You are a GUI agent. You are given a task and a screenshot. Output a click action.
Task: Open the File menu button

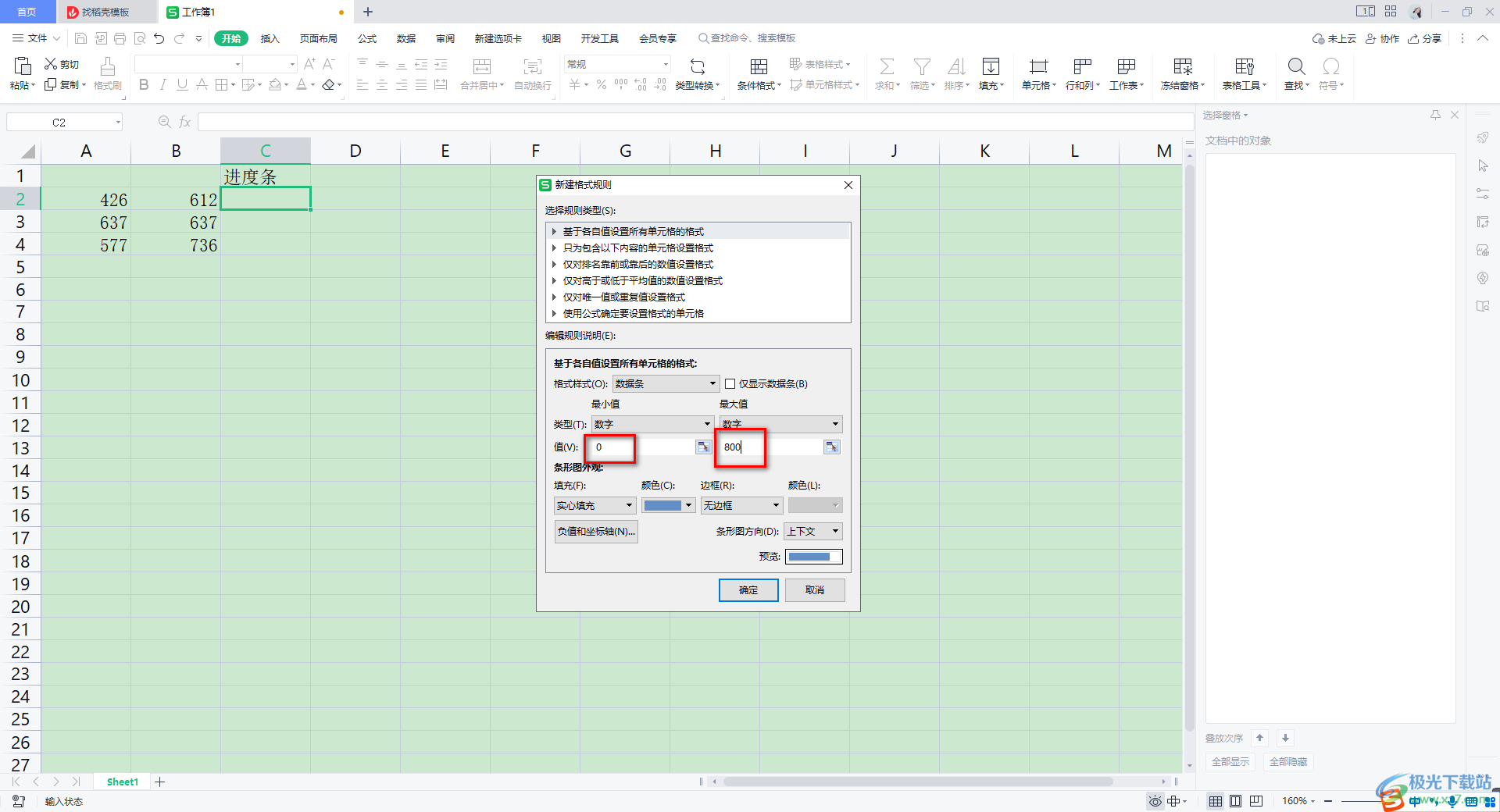coord(36,38)
